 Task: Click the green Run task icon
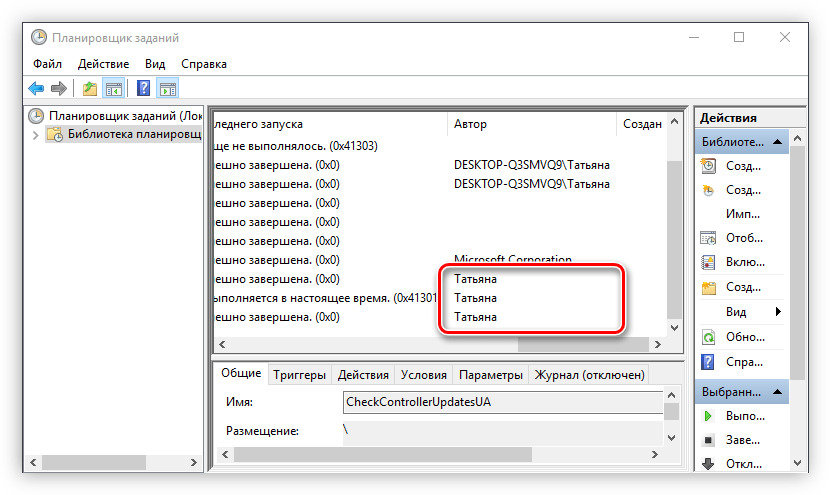(x=709, y=415)
